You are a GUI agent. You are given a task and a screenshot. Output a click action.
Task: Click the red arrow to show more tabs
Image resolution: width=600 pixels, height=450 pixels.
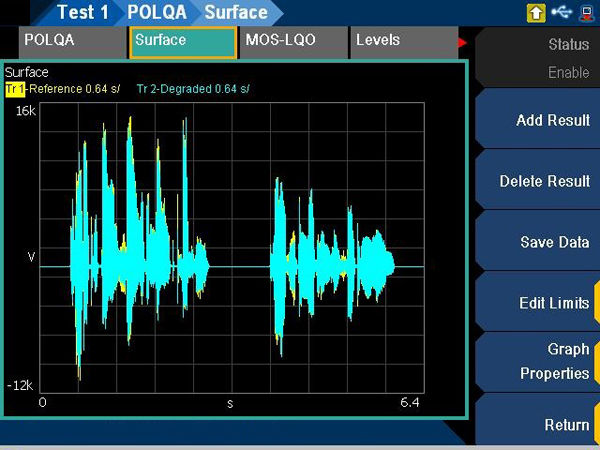[462, 42]
